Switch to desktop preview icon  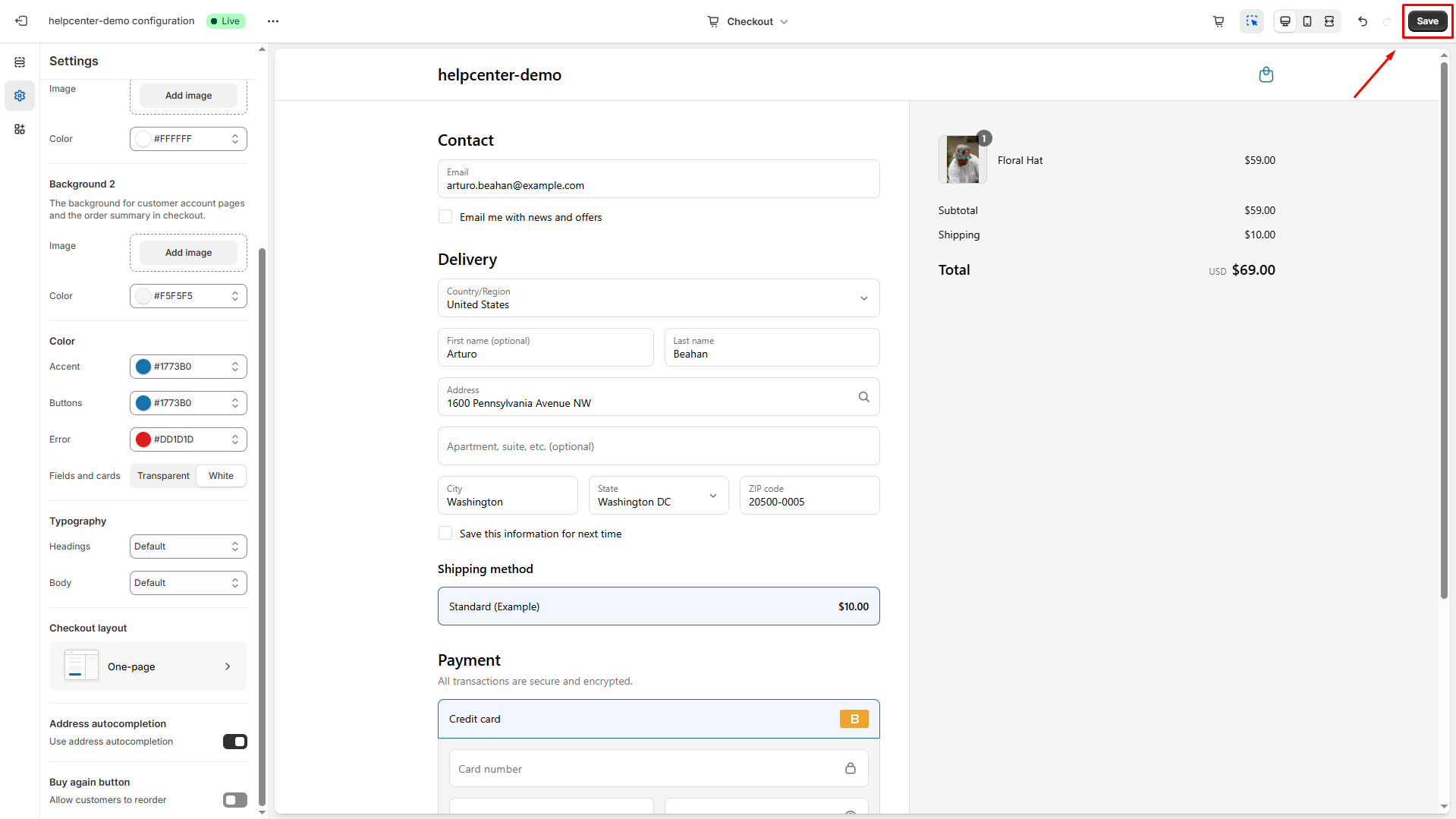pos(1285,21)
